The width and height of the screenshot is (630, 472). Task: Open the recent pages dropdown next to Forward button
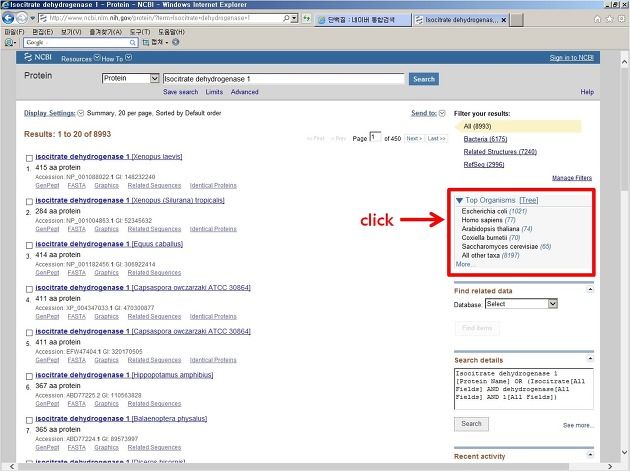coord(33,18)
